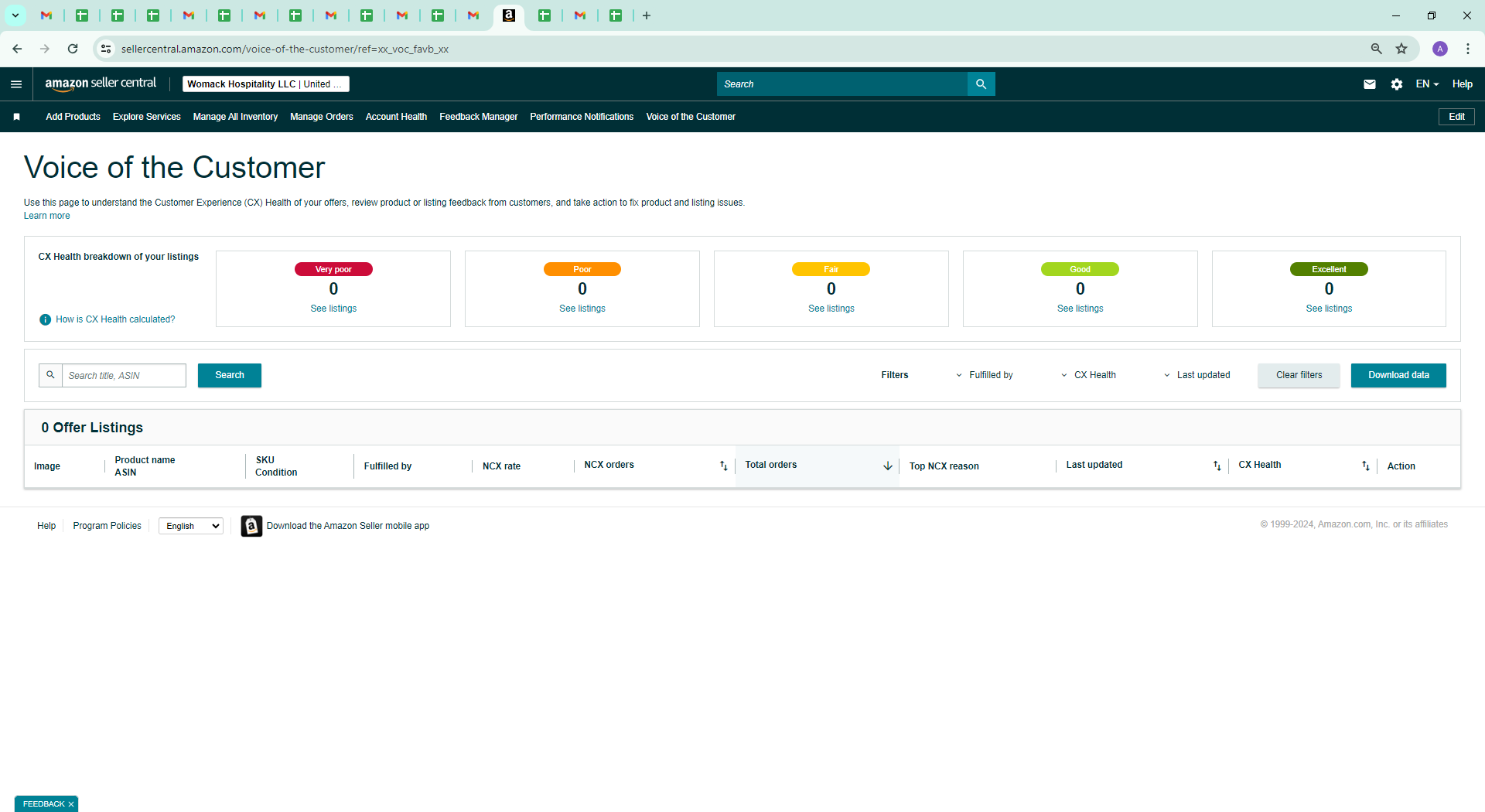This screenshot has width=1485, height=812.
Task: Expand the CX Health filter
Action: coord(1088,375)
